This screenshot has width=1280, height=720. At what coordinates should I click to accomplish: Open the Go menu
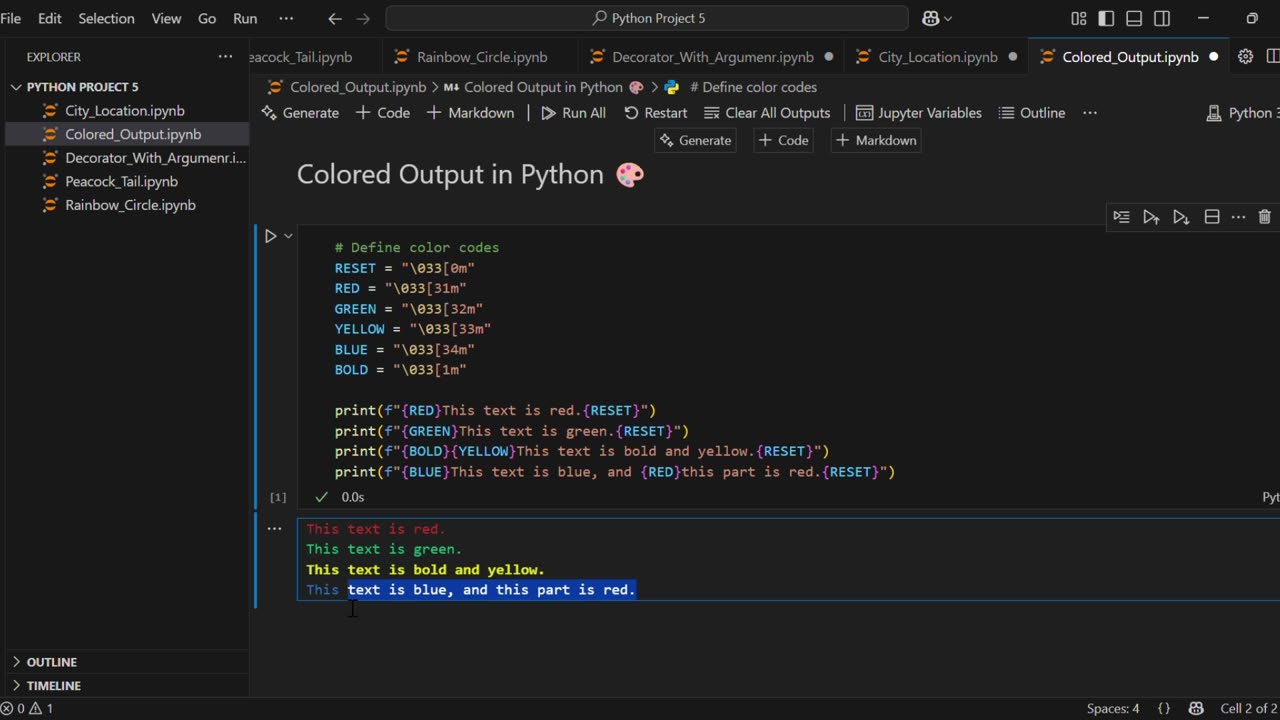click(207, 18)
